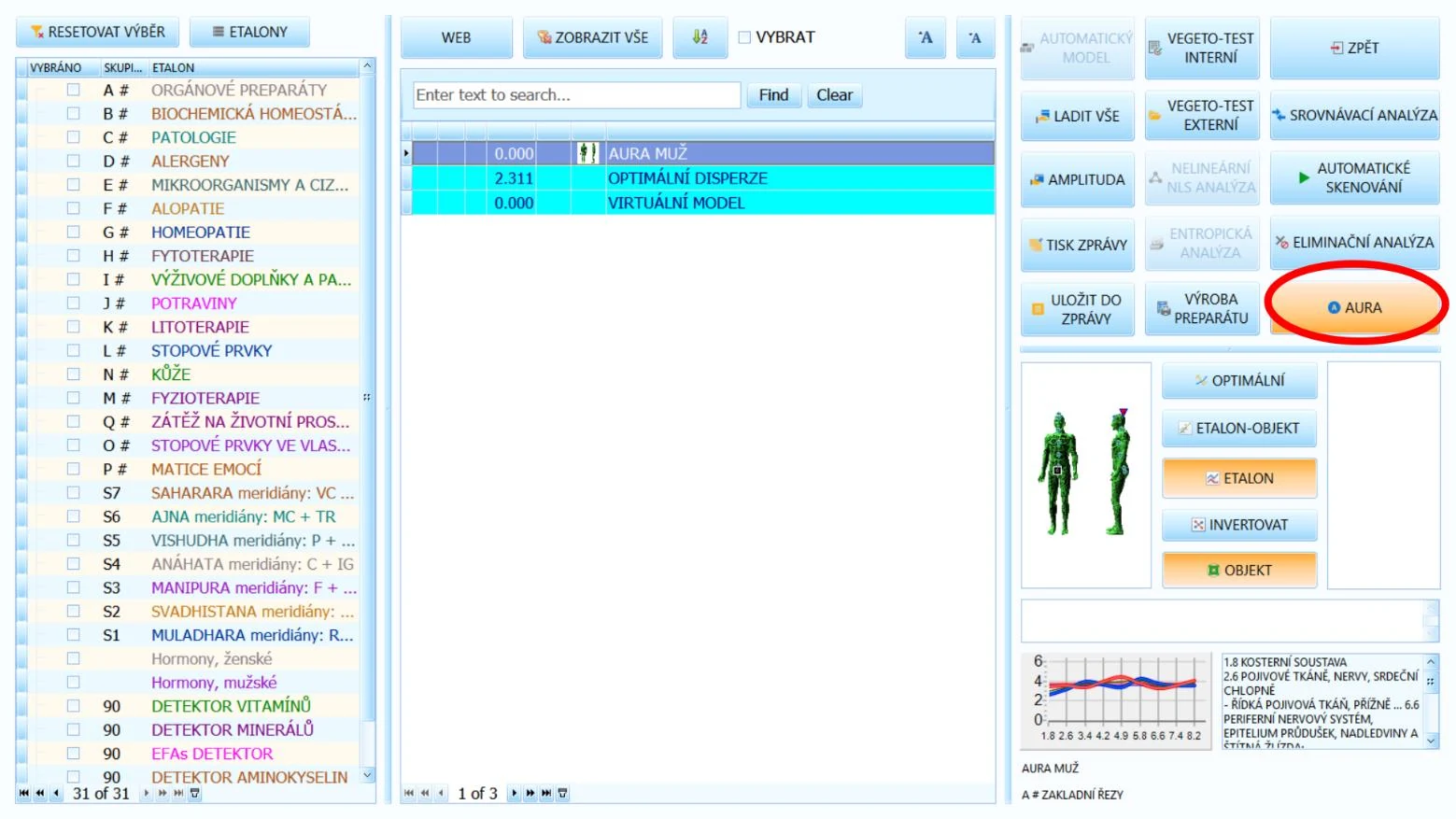This screenshot has height=819, width=1456.
Task: Decrease font size with smaller A icon
Action: click(975, 37)
